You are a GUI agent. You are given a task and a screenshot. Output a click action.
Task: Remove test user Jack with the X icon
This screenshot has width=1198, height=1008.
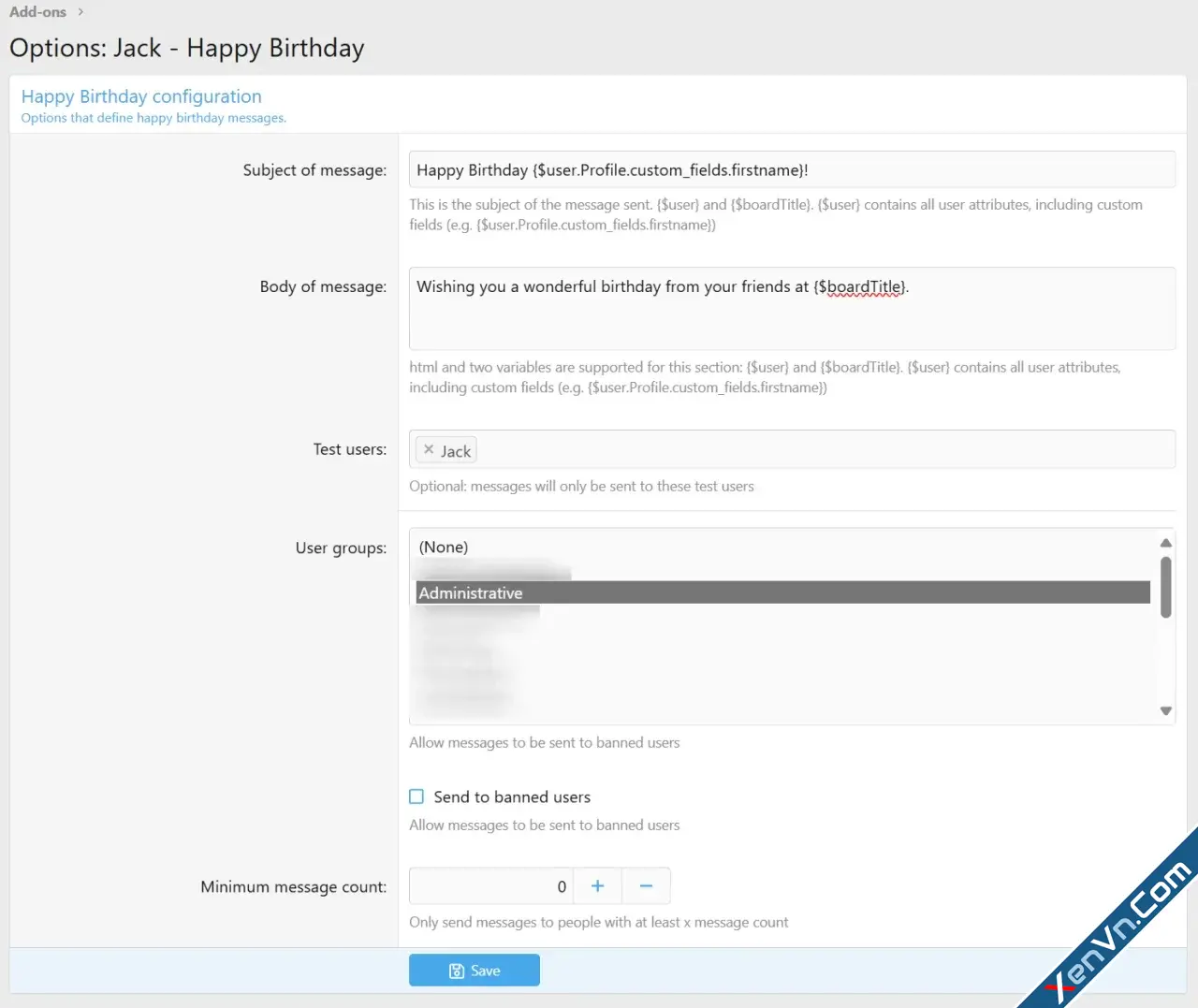pos(429,450)
